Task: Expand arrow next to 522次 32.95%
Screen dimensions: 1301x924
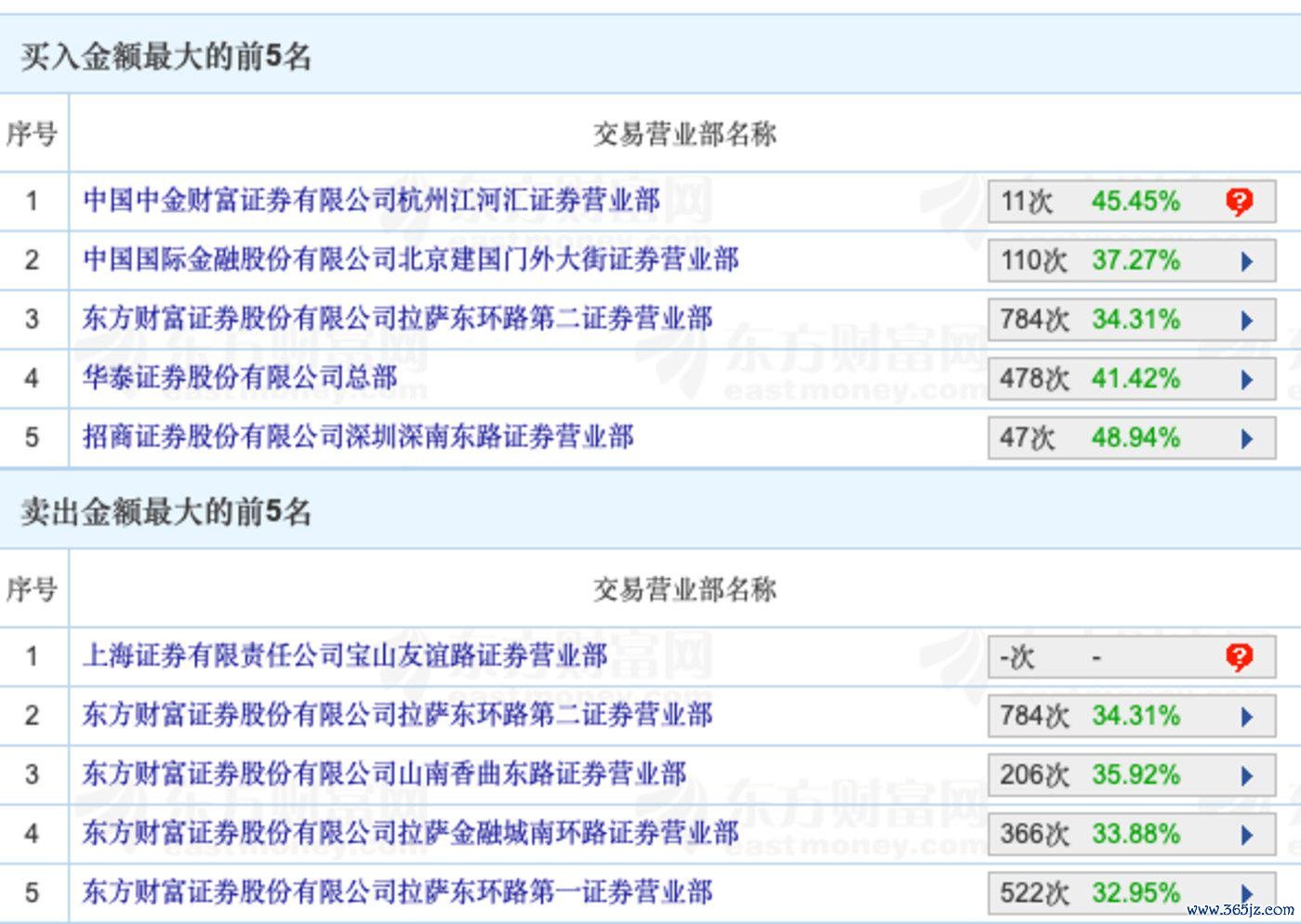Action: (x=1247, y=893)
